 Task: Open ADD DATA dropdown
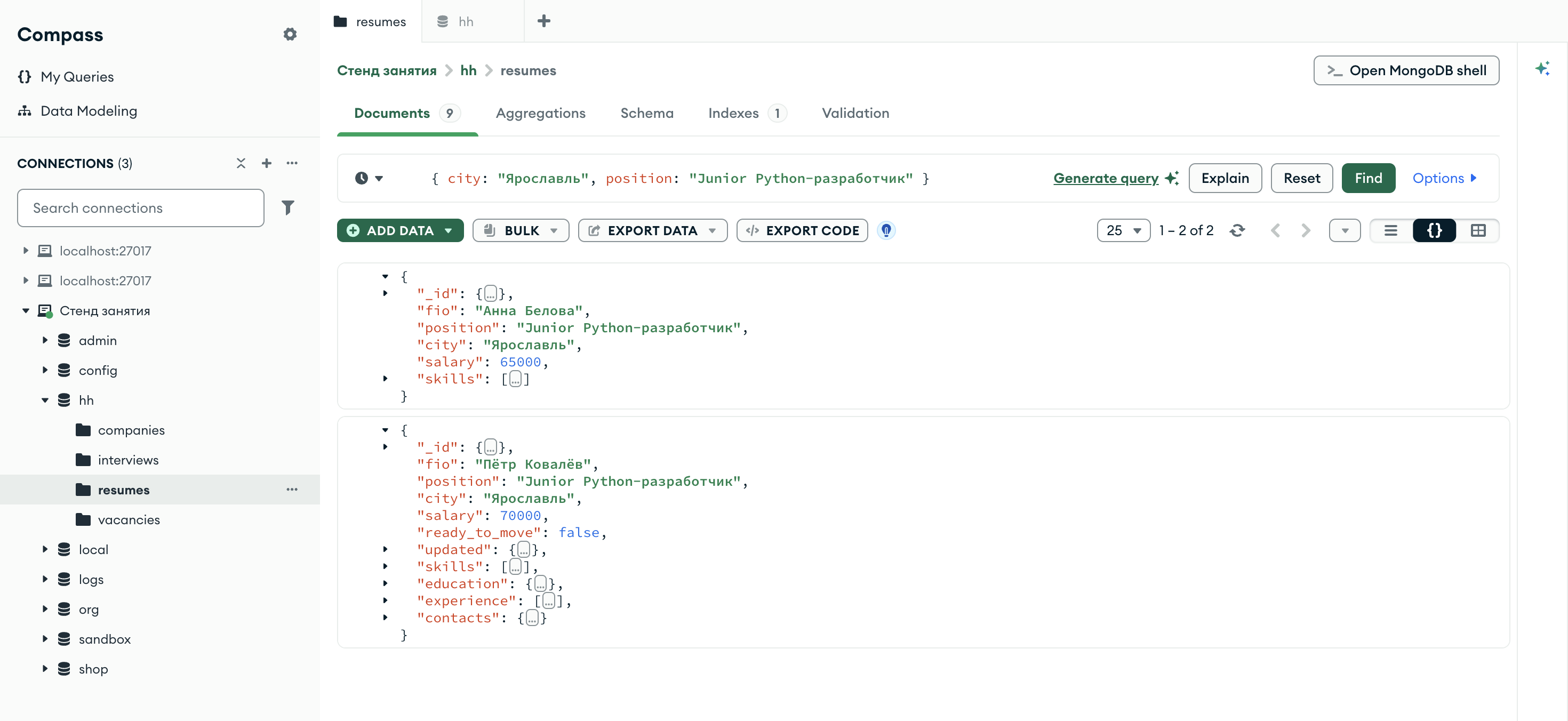click(x=401, y=230)
